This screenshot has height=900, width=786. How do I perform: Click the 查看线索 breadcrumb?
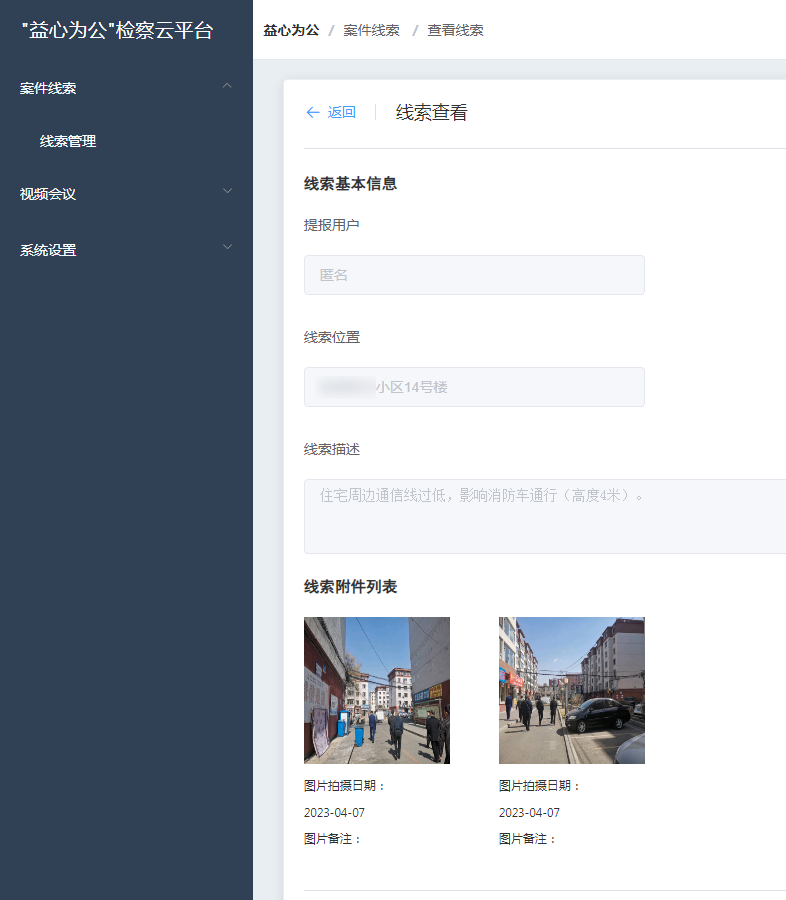[455, 31]
